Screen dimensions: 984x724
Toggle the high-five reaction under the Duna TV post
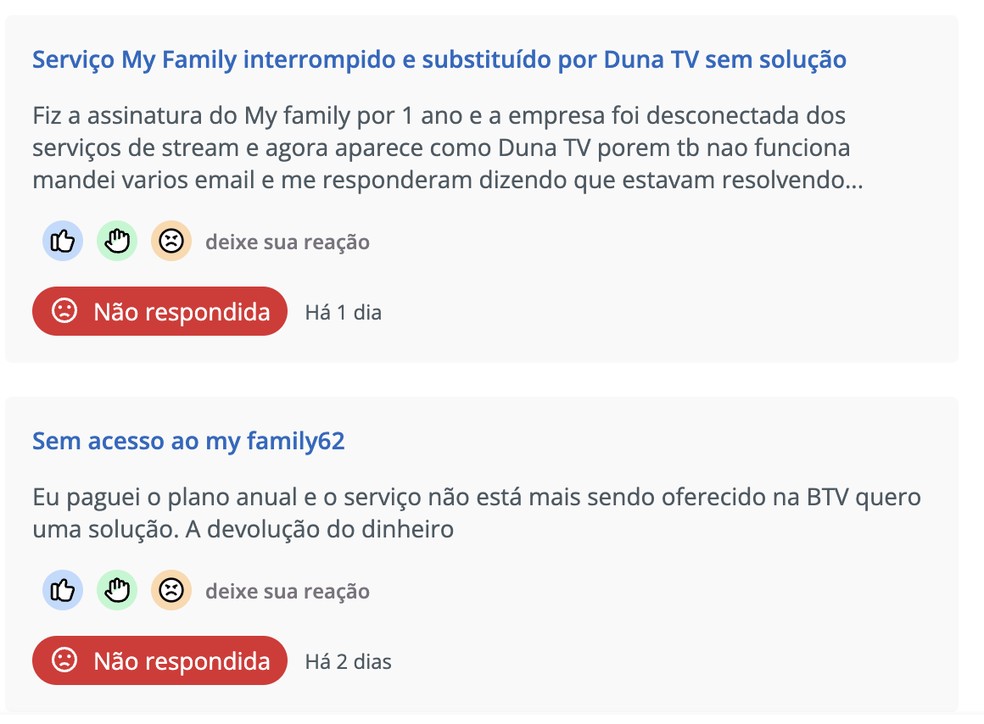coord(116,240)
